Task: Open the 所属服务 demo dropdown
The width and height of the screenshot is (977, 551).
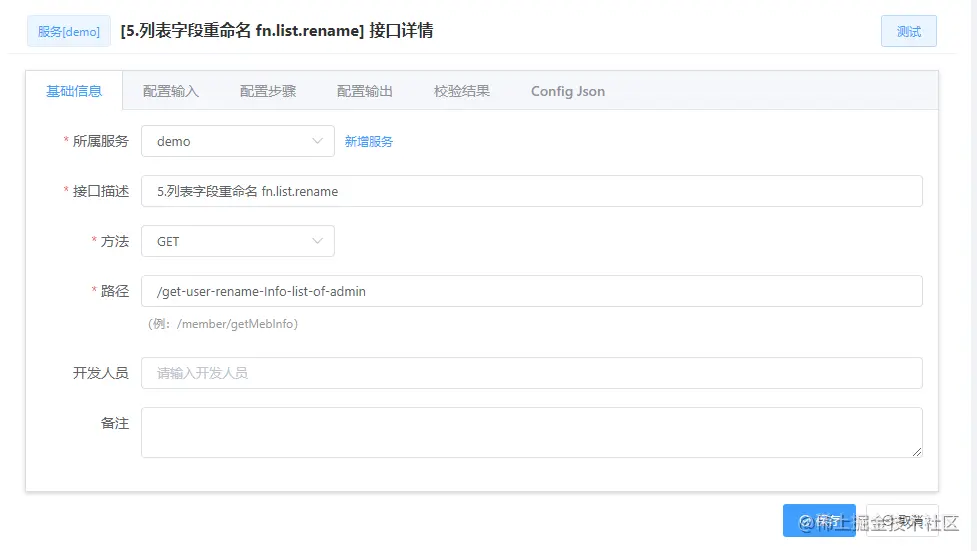Action: 238,141
